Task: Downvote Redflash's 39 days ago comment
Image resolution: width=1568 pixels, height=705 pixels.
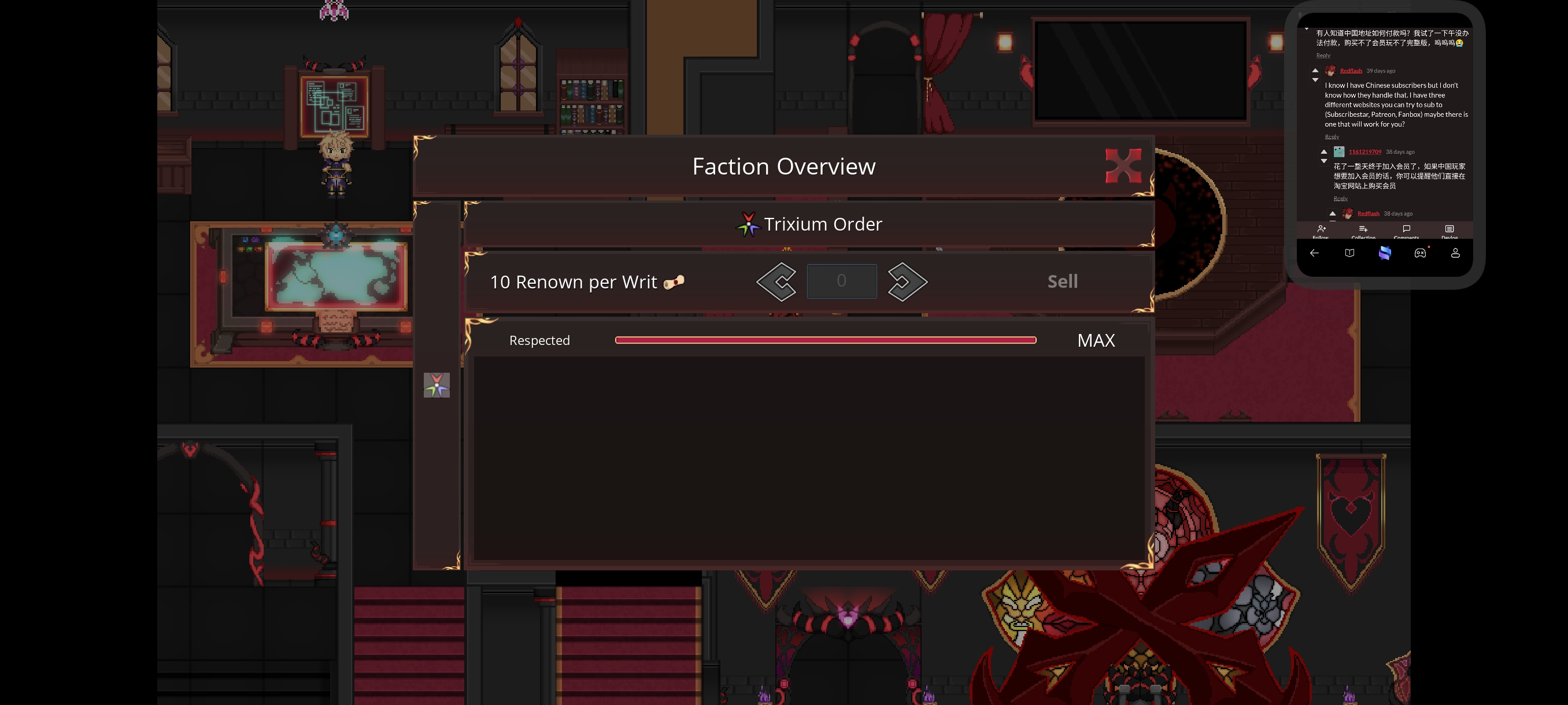Action: click(1315, 80)
